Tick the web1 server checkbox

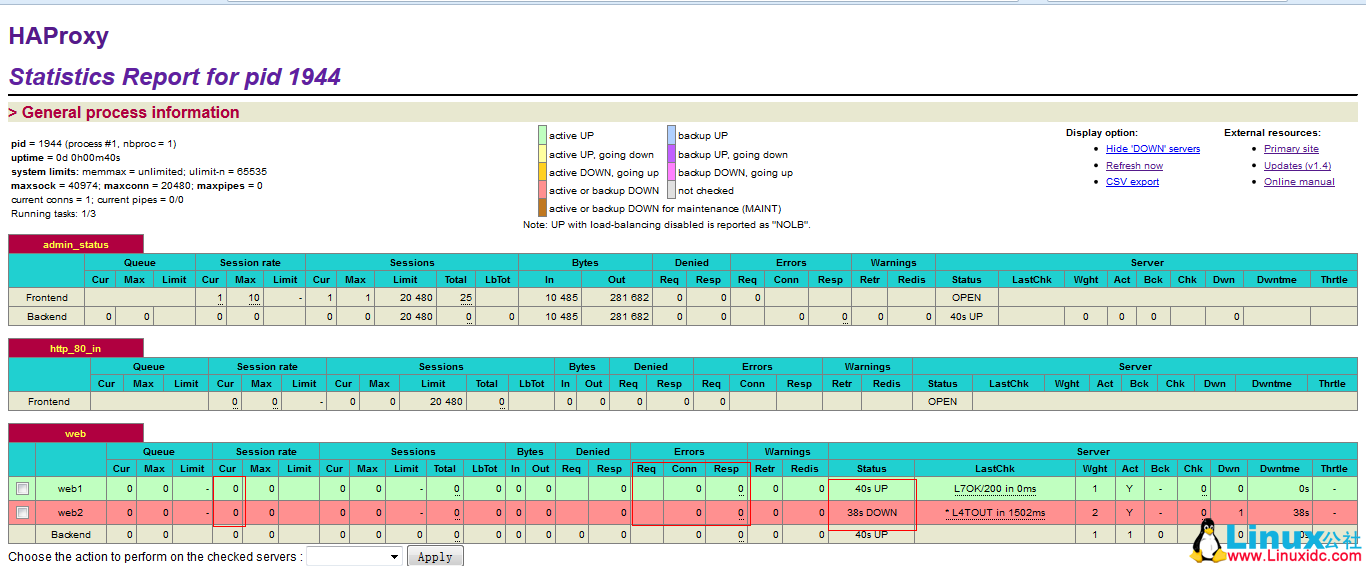click(22, 489)
